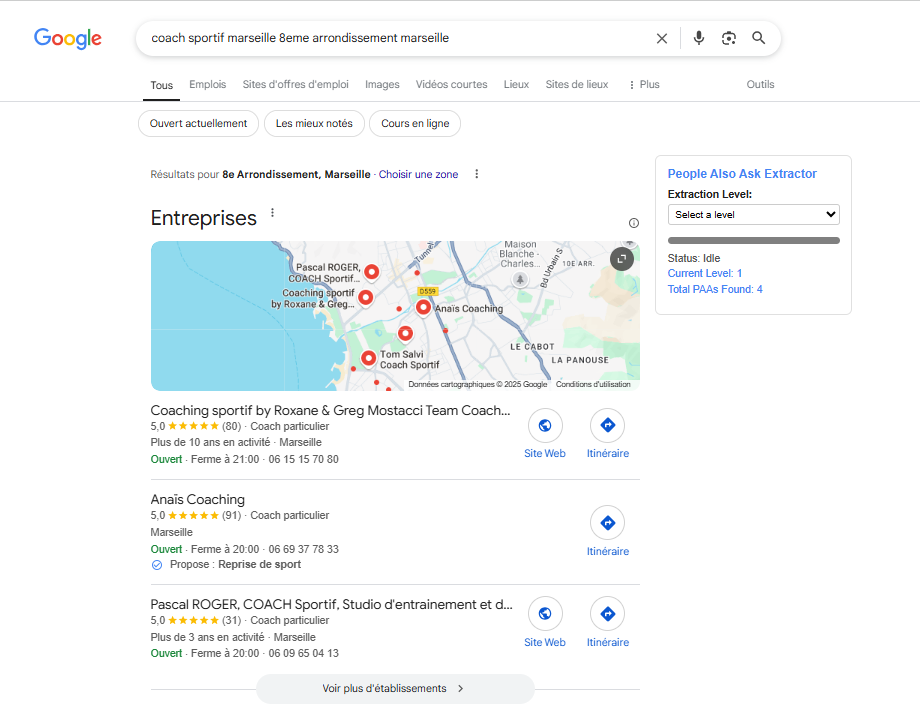Submit search using the magnifying glass icon
Screen dimensions: 920x725
tap(759, 38)
